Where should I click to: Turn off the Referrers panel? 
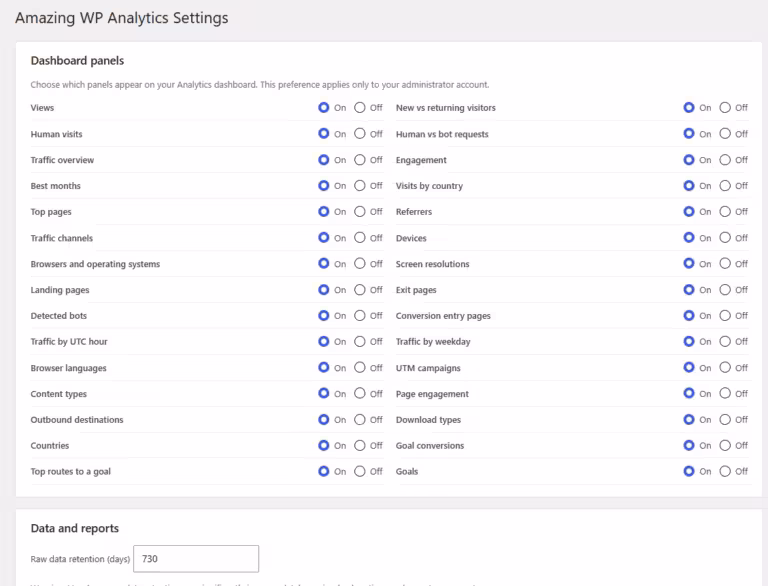[725, 211]
